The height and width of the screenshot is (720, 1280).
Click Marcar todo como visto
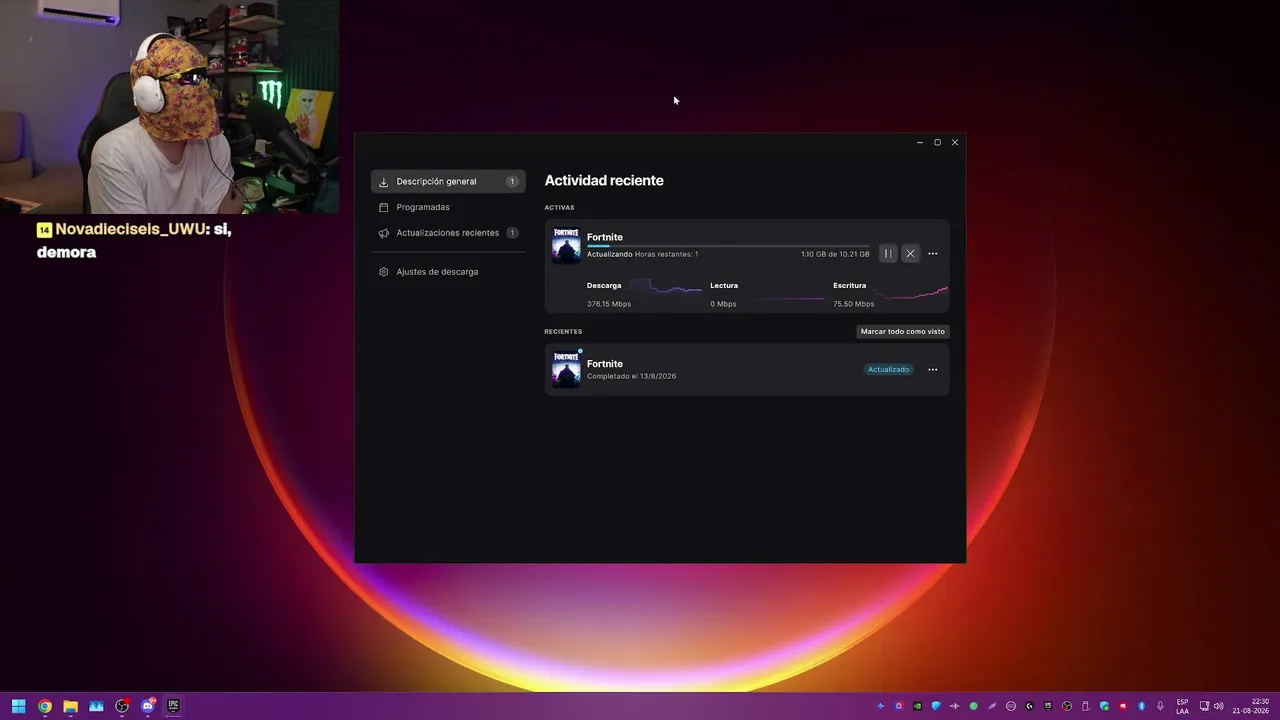(903, 331)
